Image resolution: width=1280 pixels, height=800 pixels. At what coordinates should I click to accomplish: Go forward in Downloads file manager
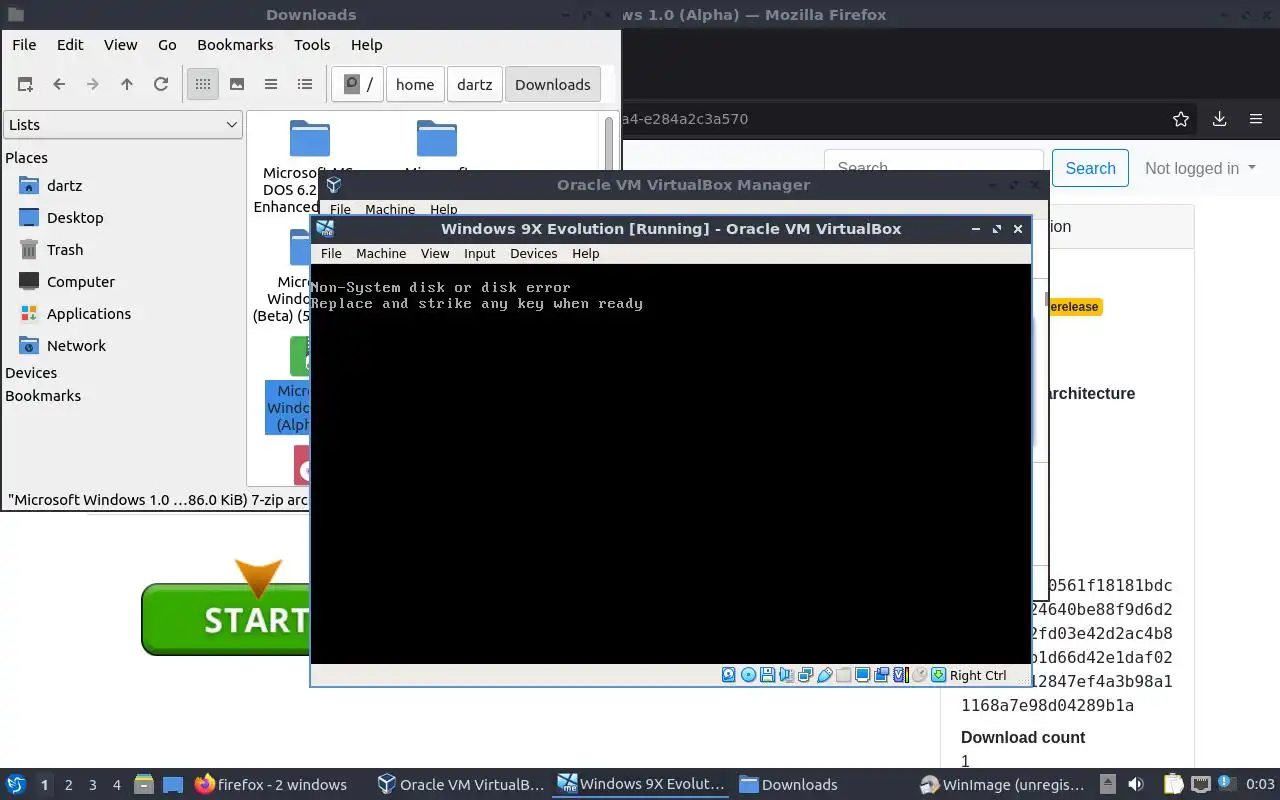93,85
